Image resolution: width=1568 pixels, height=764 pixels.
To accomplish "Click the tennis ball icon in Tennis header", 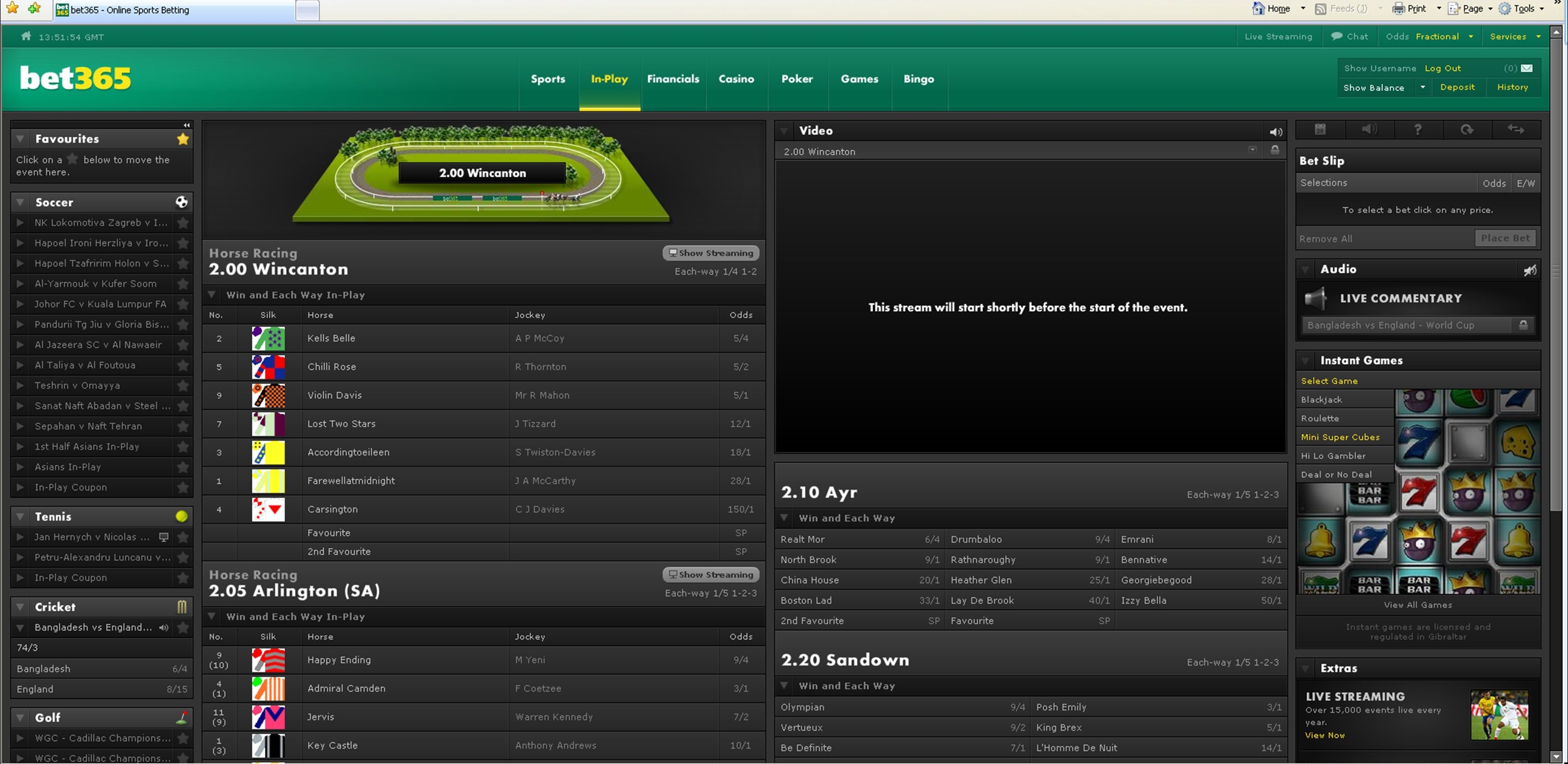I will coord(181,516).
